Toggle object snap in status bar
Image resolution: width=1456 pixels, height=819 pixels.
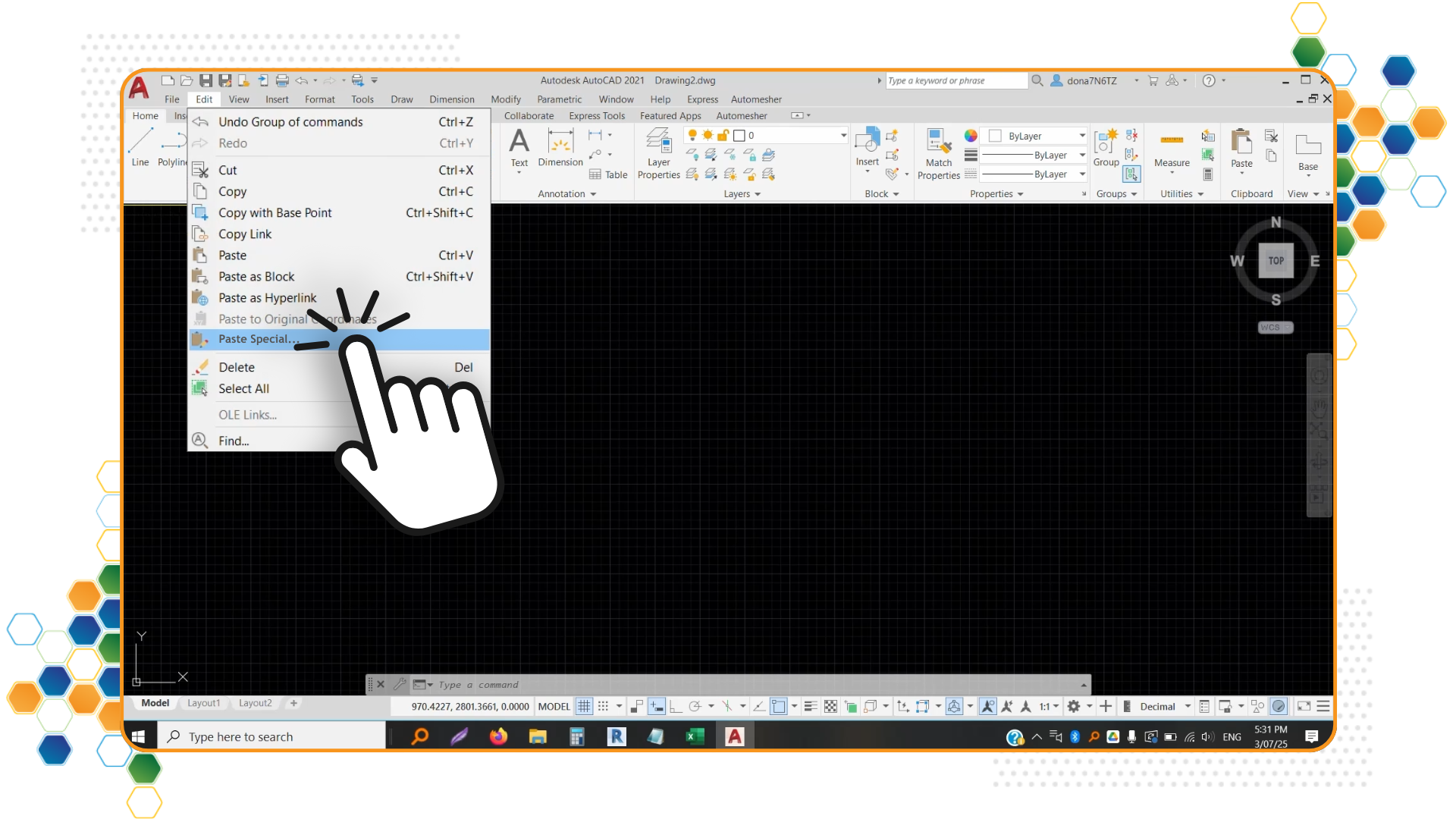pyautogui.click(x=779, y=706)
